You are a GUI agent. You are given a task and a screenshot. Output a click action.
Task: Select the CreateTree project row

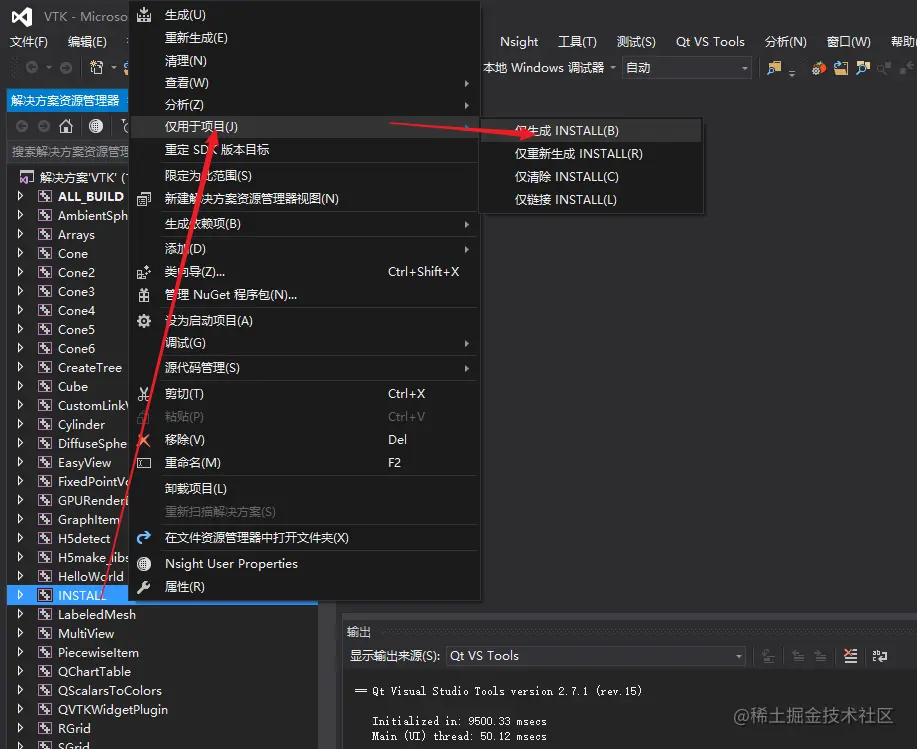click(x=68, y=367)
